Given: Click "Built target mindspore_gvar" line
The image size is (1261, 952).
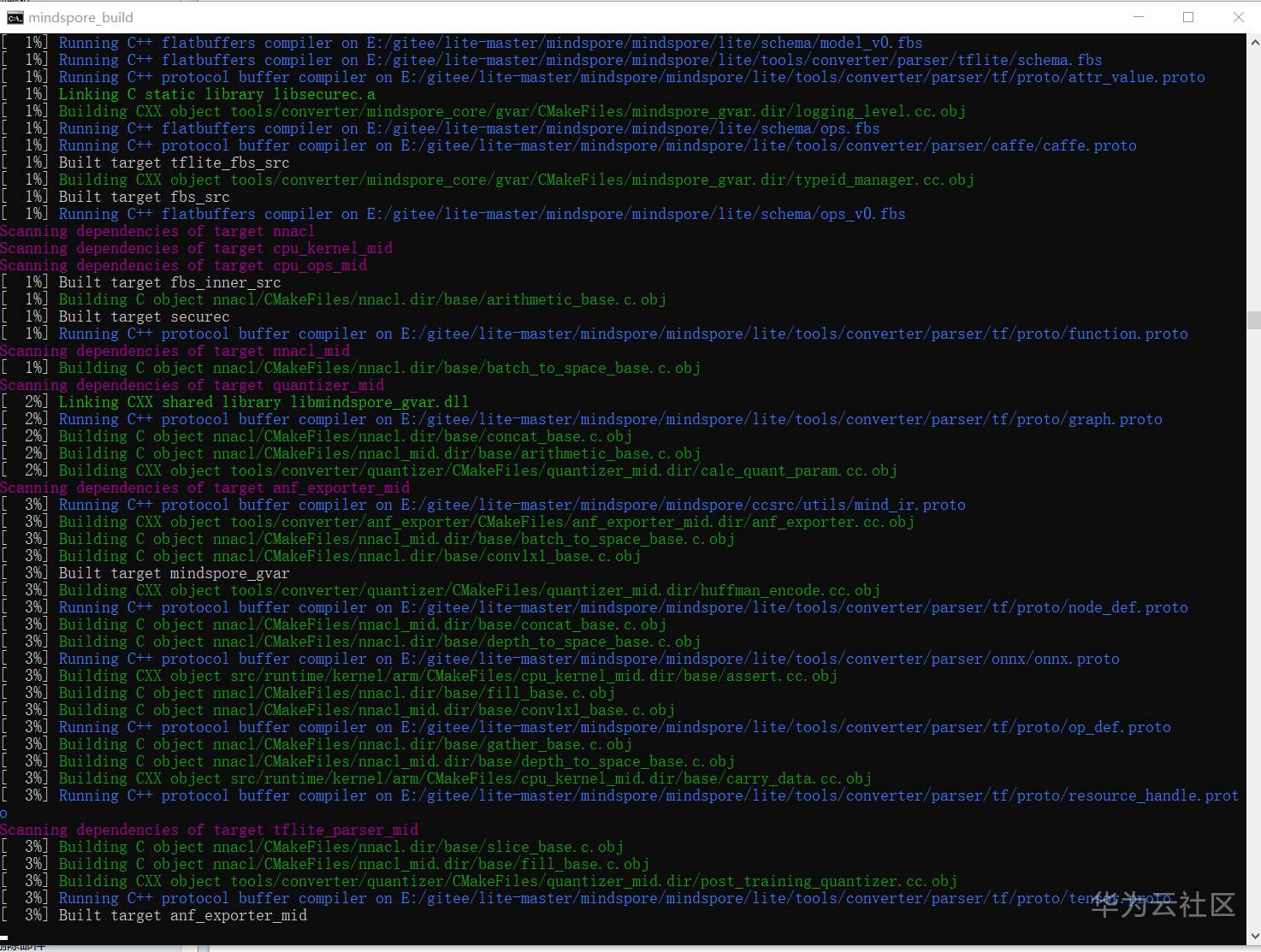Looking at the screenshot, I should [145, 573].
